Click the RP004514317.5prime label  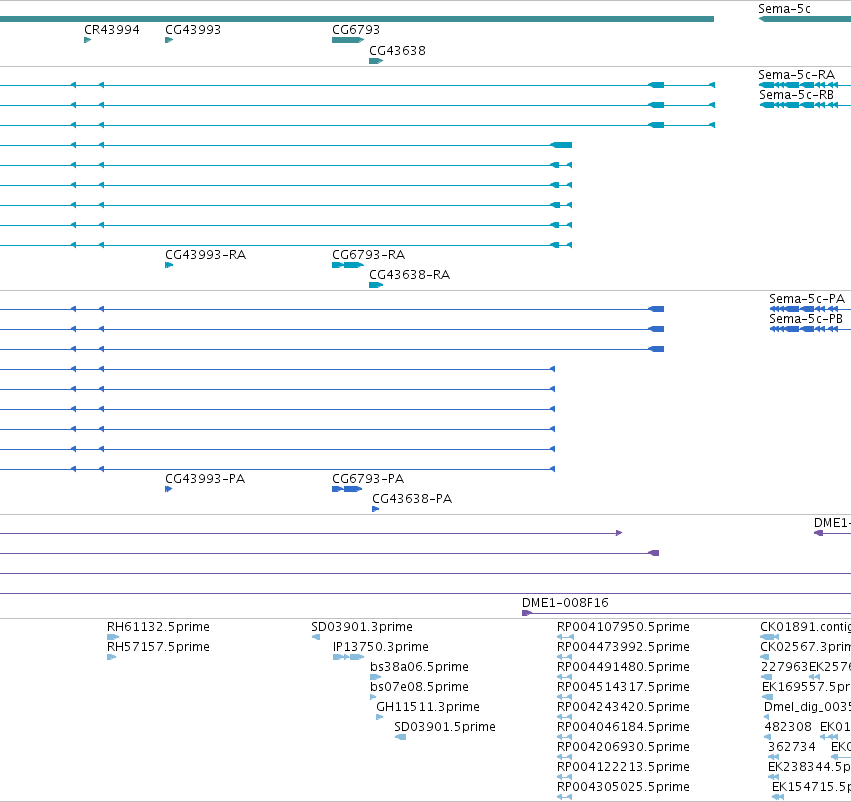coord(623,687)
